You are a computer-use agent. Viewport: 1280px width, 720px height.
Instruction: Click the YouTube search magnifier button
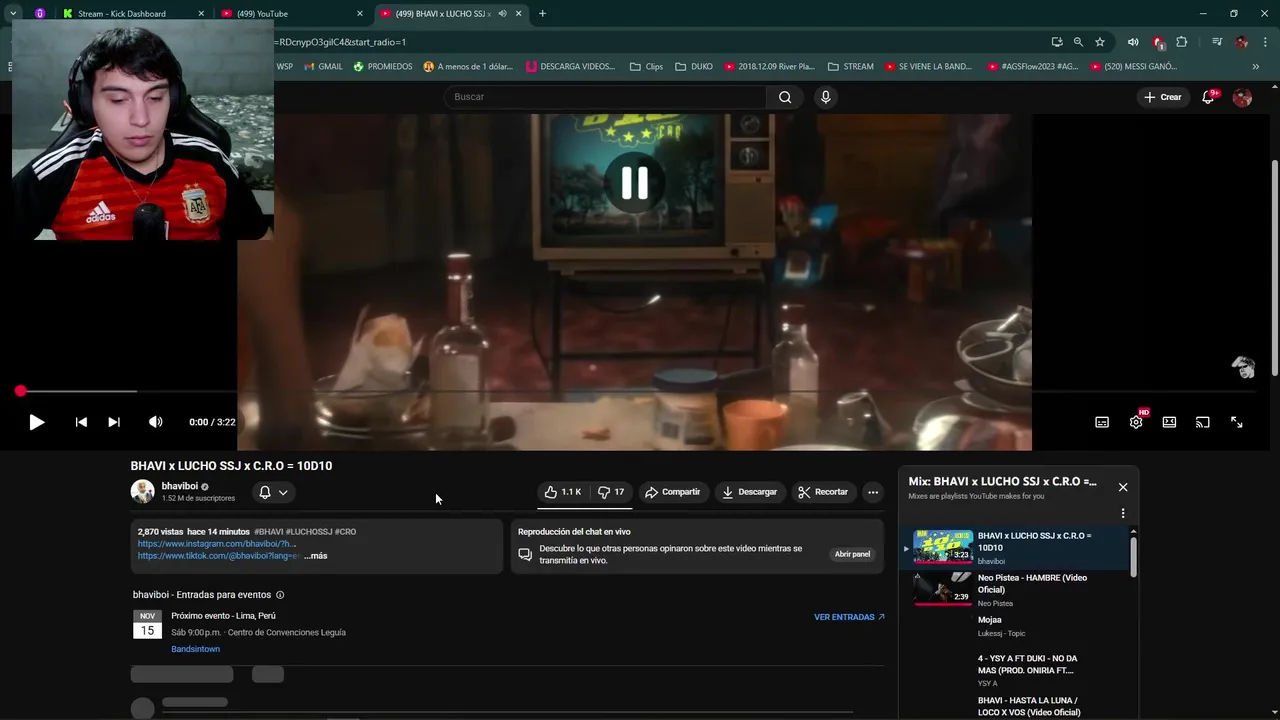(x=785, y=97)
